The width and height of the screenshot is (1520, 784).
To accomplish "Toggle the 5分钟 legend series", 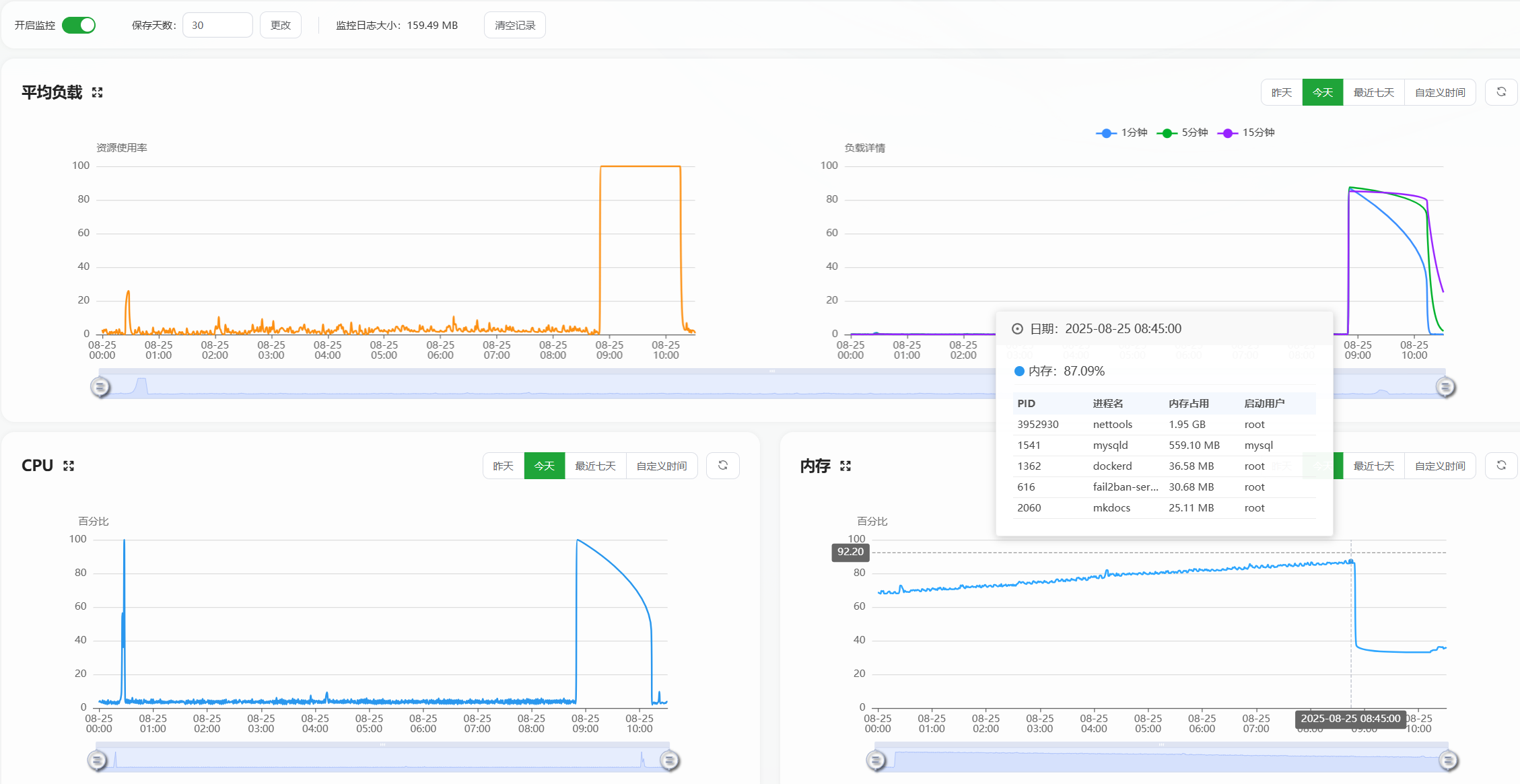I will pos(1182,133).
